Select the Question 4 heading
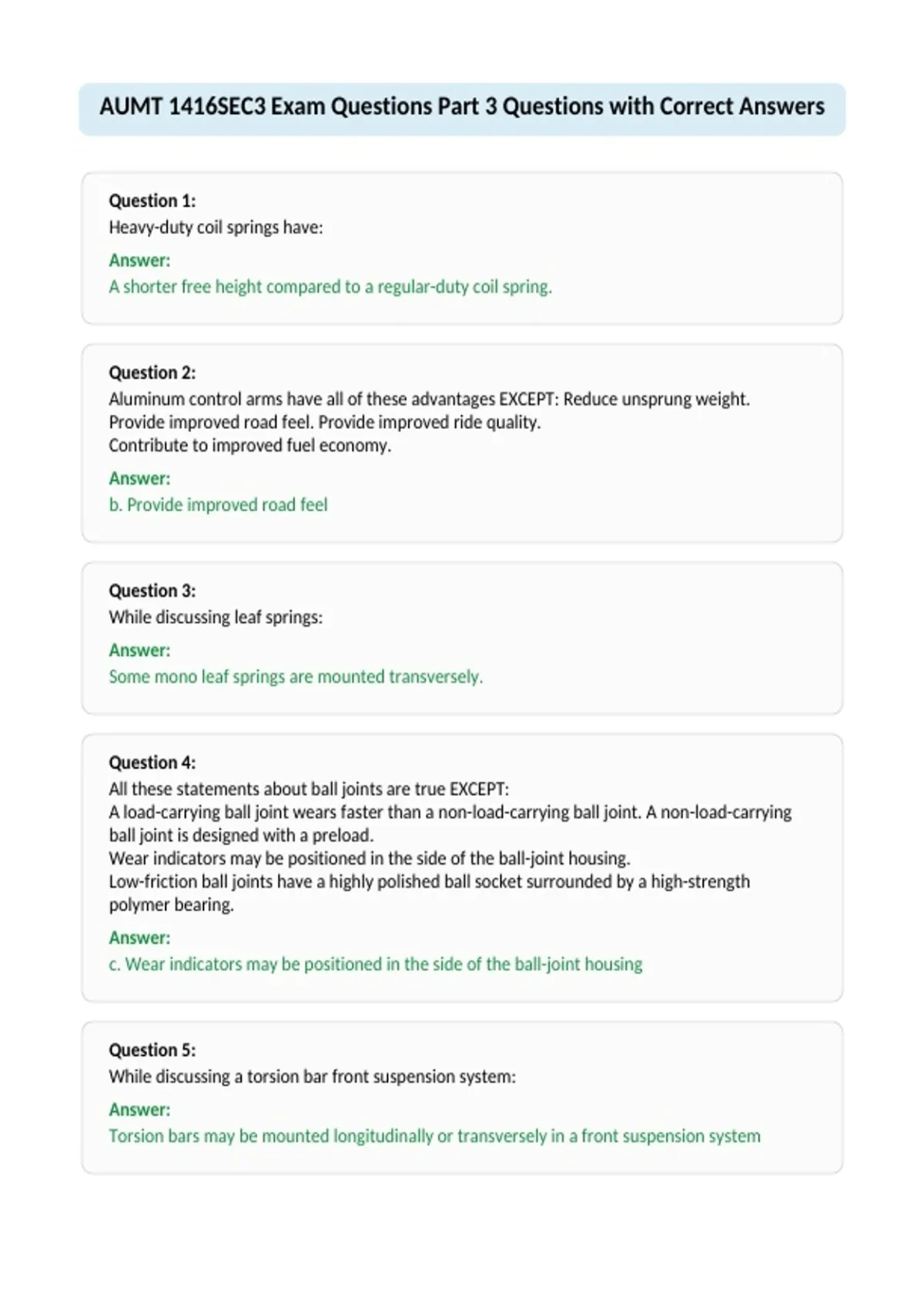The image size is (924, 1309). point(152,762)
